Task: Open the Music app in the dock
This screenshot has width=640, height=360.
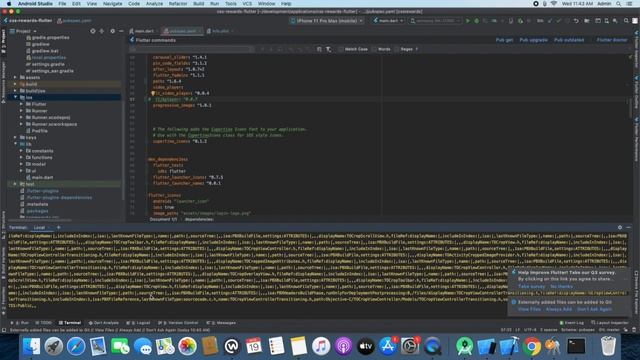Action: 321,346
